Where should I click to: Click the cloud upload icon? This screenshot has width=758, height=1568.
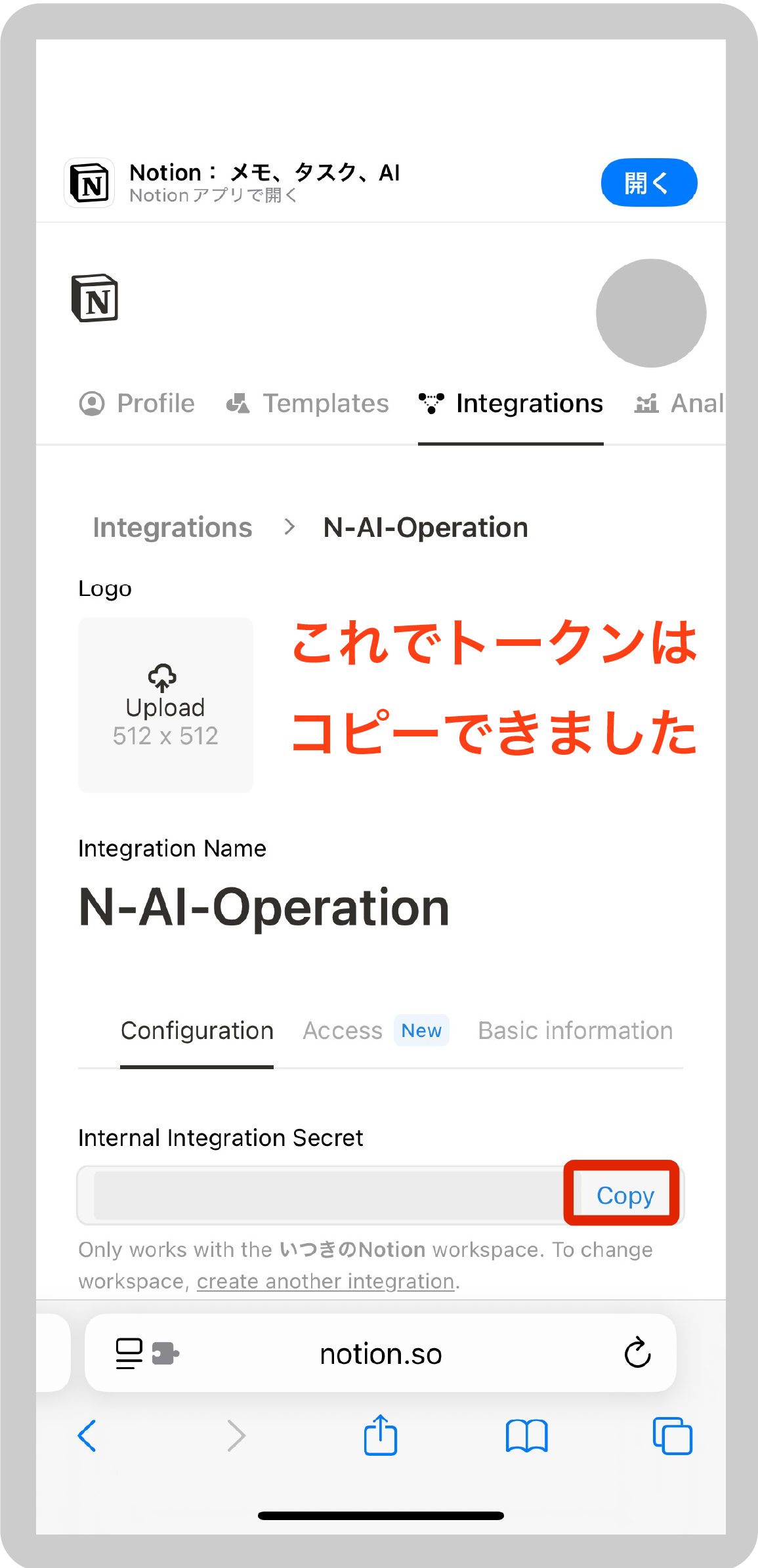click(162, 678)
